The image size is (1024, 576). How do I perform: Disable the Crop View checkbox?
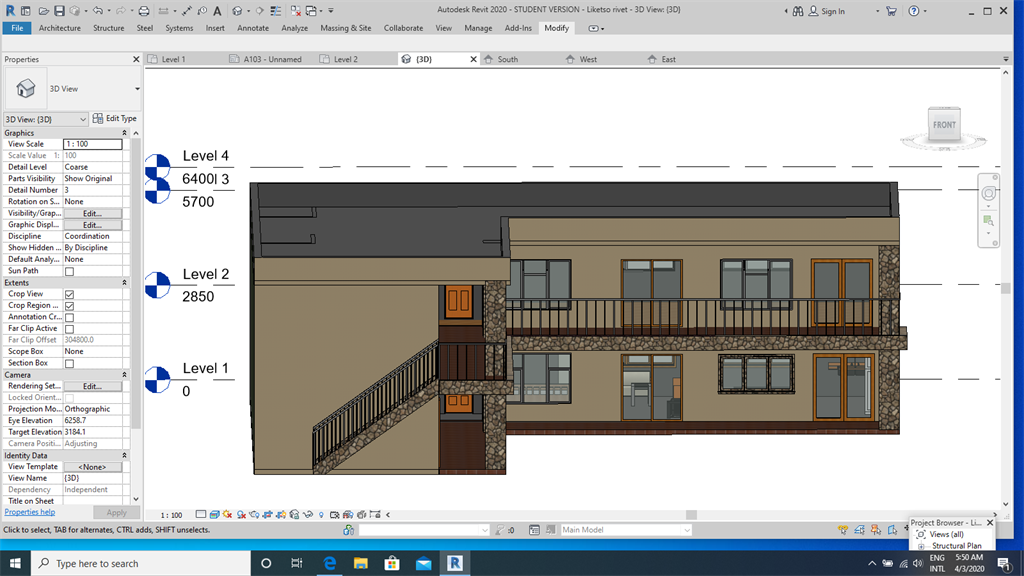click(x=69, y=294)
